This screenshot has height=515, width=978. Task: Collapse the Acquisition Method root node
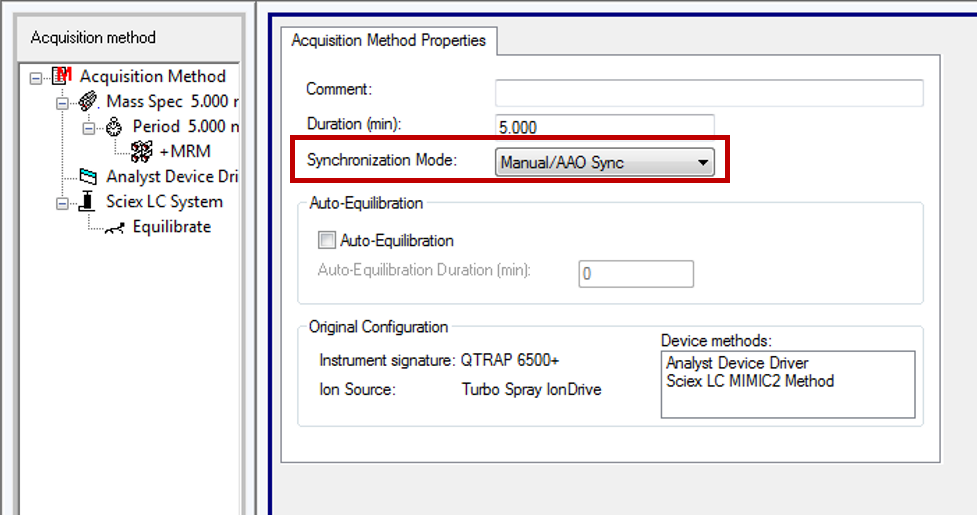point(38,77)
